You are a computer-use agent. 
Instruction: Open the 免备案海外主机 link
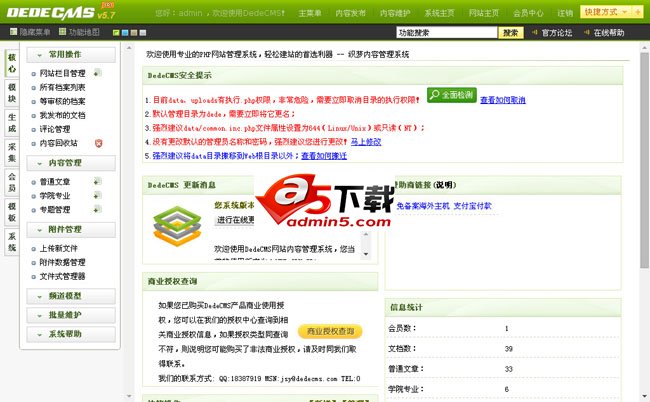(x=423, y=206)
